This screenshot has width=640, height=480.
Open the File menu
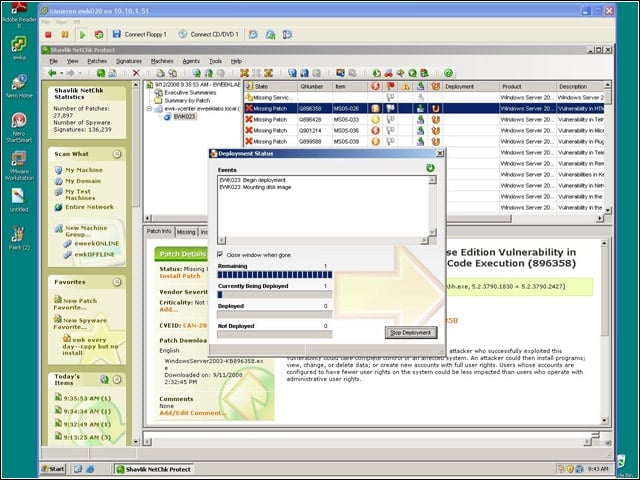click(x=53, y=61)
